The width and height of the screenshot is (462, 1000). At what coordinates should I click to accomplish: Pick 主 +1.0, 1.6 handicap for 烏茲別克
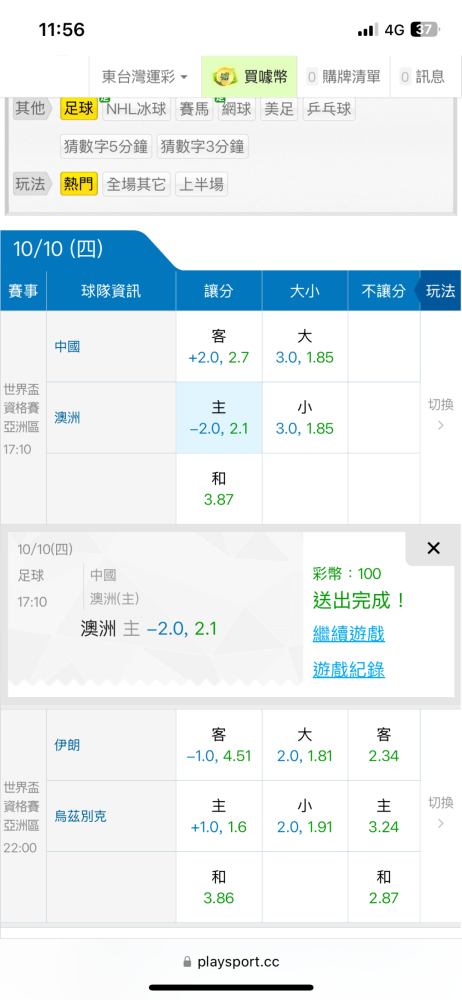(x=219, y=816)
